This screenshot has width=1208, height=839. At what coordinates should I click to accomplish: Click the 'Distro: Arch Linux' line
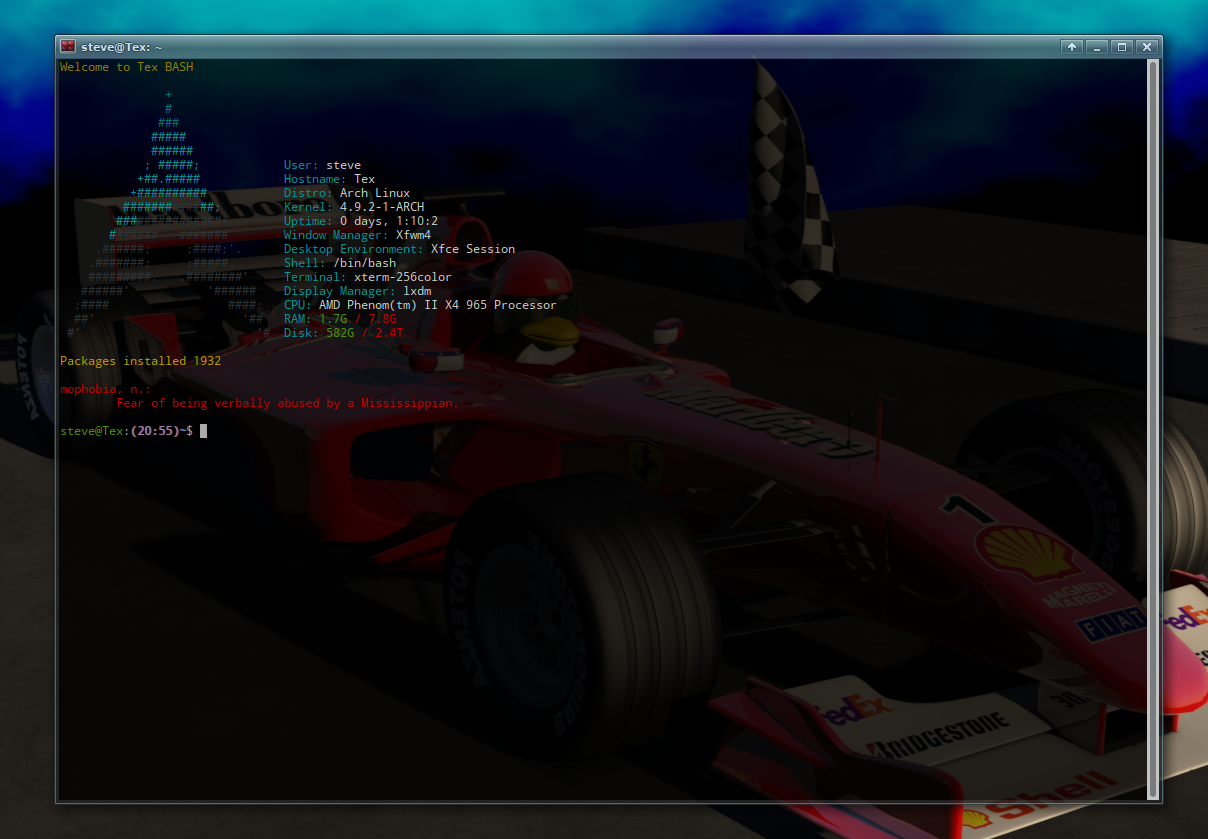(347, 193)
